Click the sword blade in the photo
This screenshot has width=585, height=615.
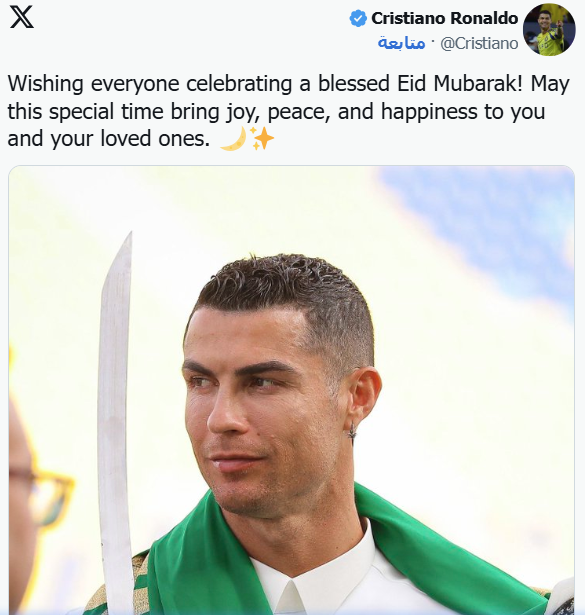115,422
